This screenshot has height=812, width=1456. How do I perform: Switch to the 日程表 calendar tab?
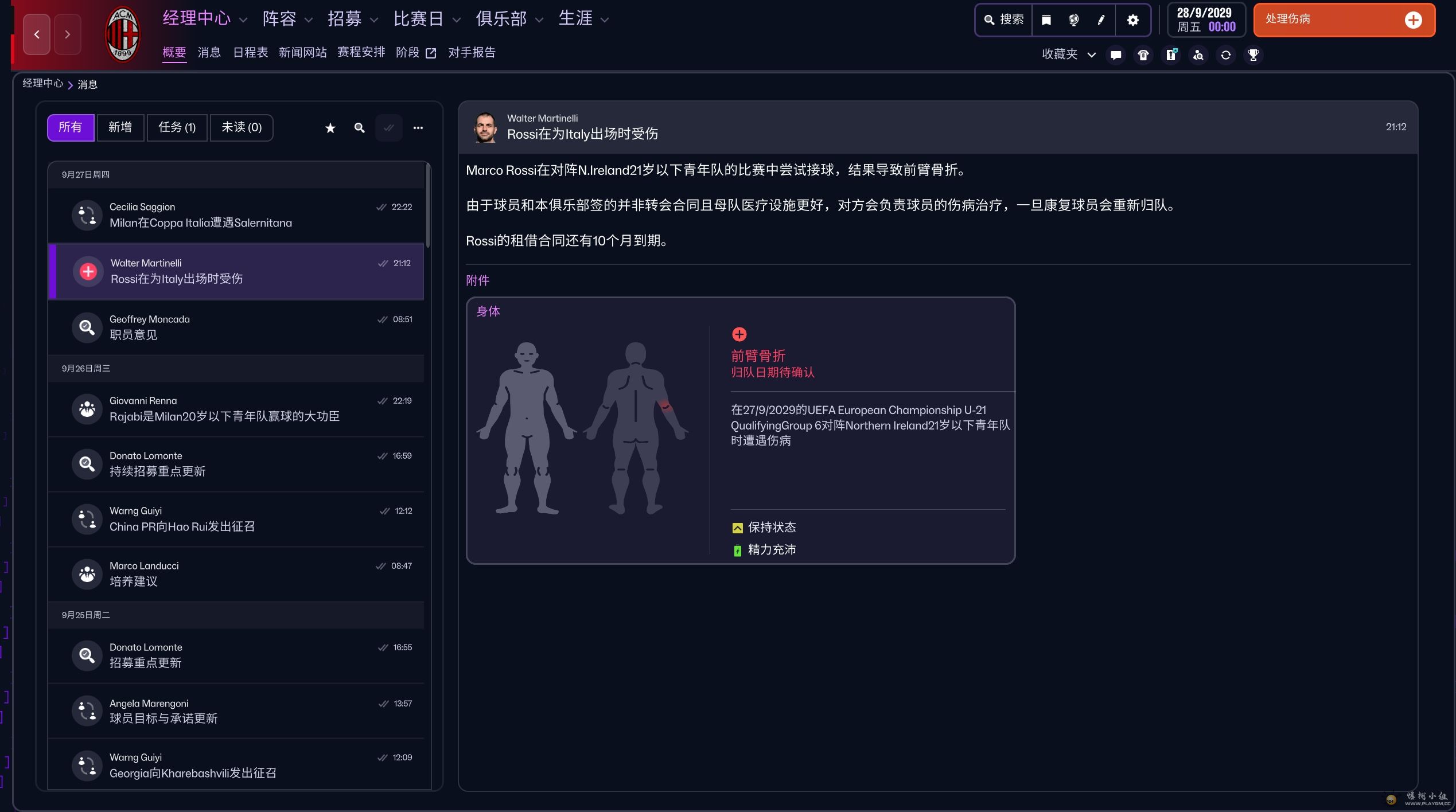click(x=250, y=53)
